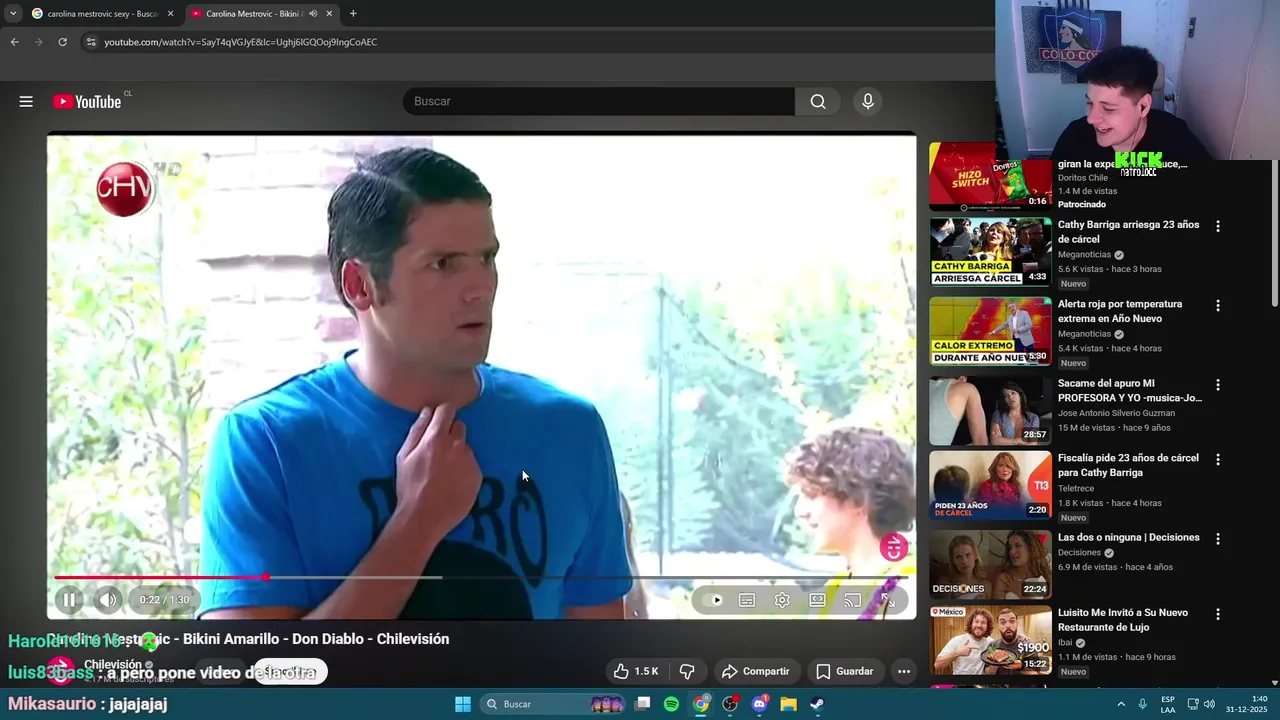This screenshot has width=1280, height=720.
Task: Open Sacame del apuro MI PROFESORA video
Action: tap(1130, 390)
